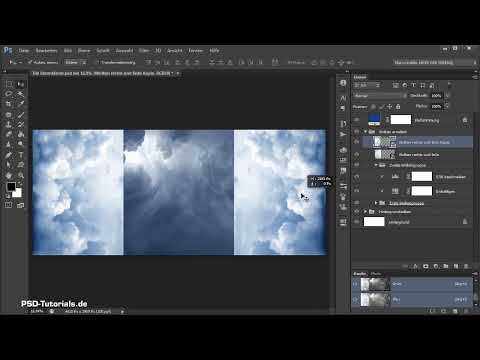Select the Lasso tool

(9, 94)
